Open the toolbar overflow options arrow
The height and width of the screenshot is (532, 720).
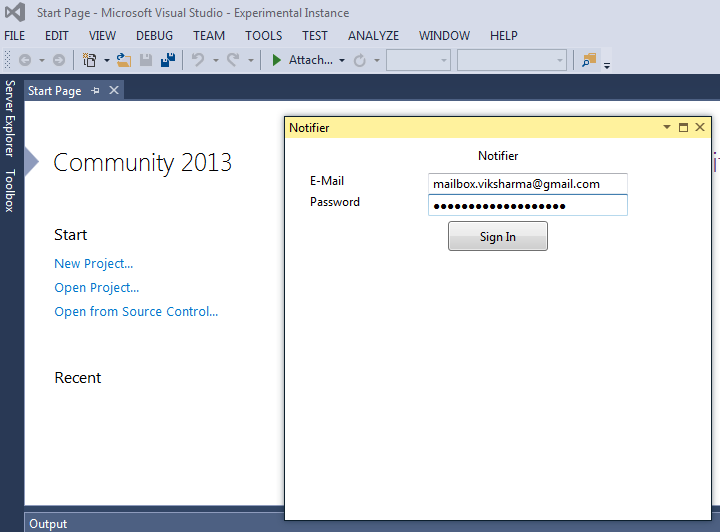tap(607, 66)
